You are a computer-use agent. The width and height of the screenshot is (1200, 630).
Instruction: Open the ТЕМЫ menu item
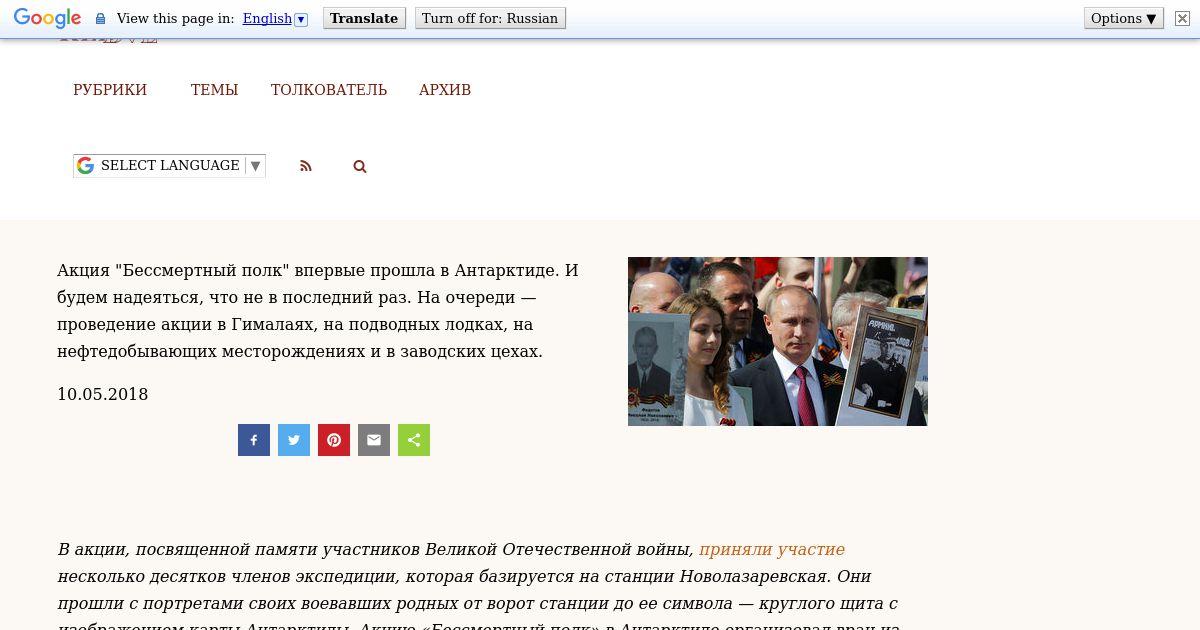point(214,90)
